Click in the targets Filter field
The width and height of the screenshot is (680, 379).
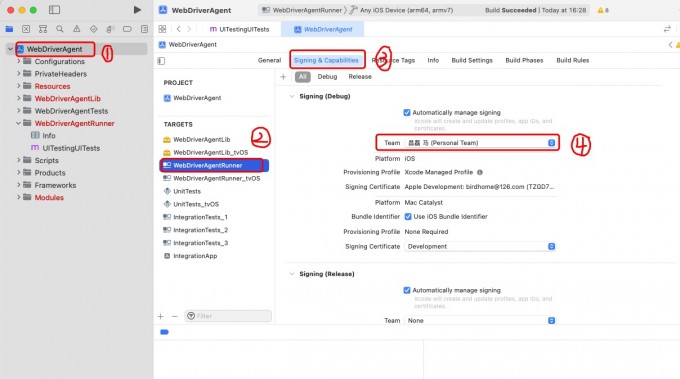pos(228,316)
